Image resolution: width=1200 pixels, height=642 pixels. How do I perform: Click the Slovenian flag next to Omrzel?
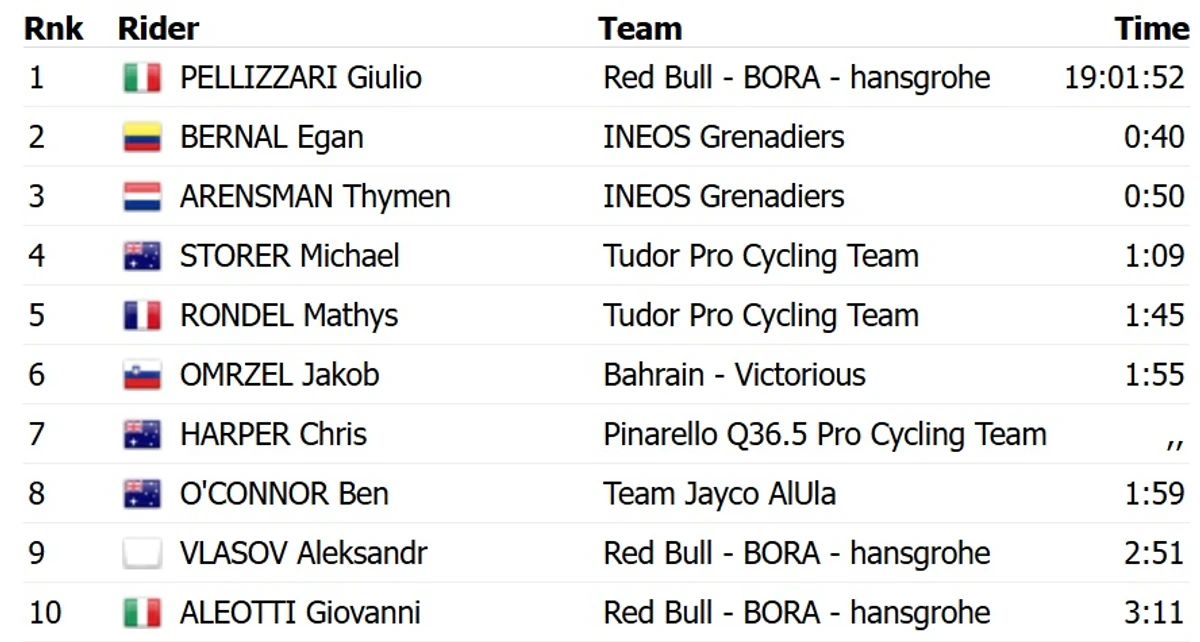coord(142,375)
